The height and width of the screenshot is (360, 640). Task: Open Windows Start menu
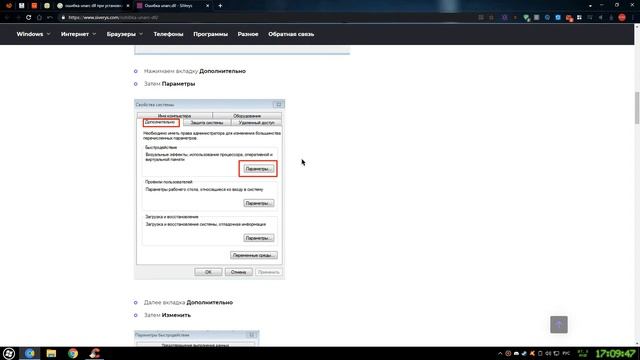coord(9,353)
